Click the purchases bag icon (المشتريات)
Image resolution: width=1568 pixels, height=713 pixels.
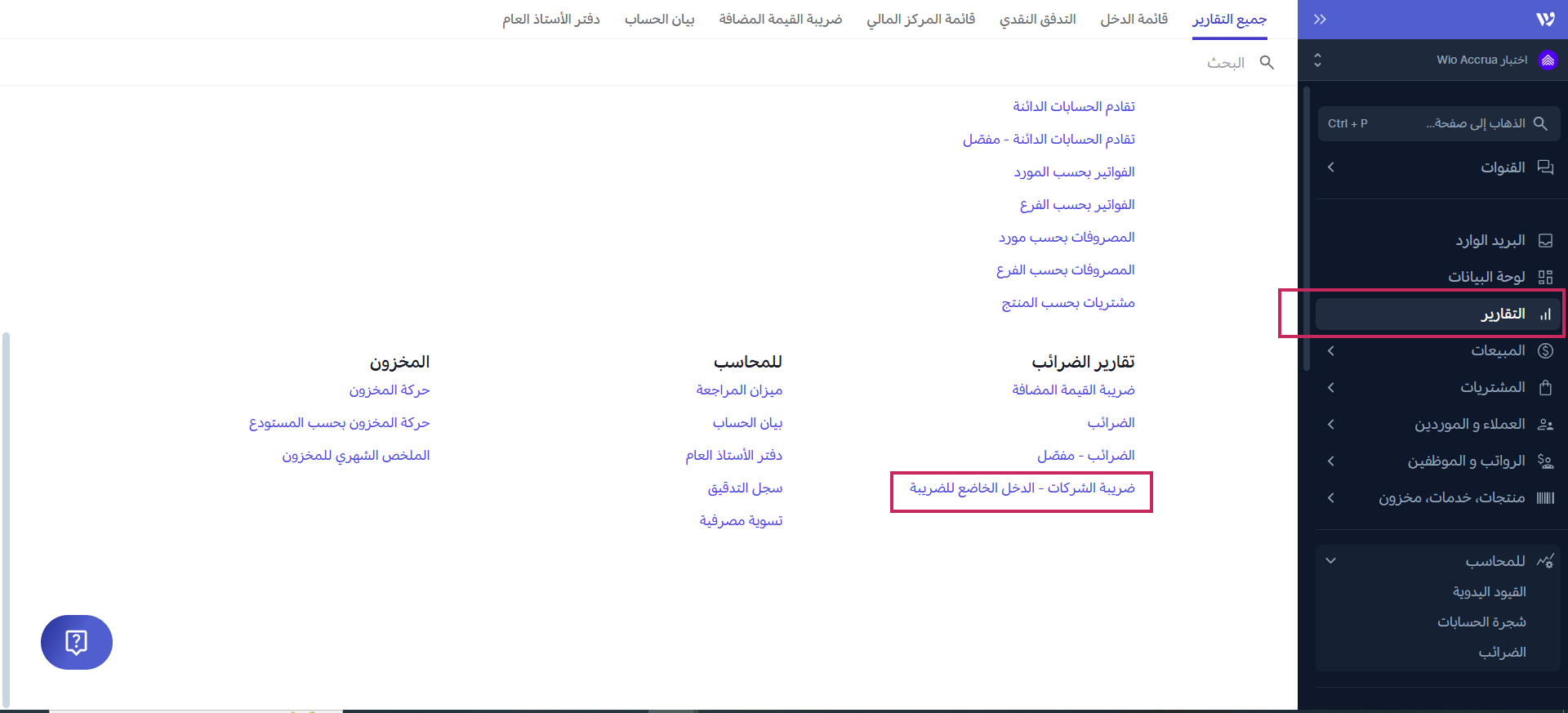click(x=1545, y=387)
